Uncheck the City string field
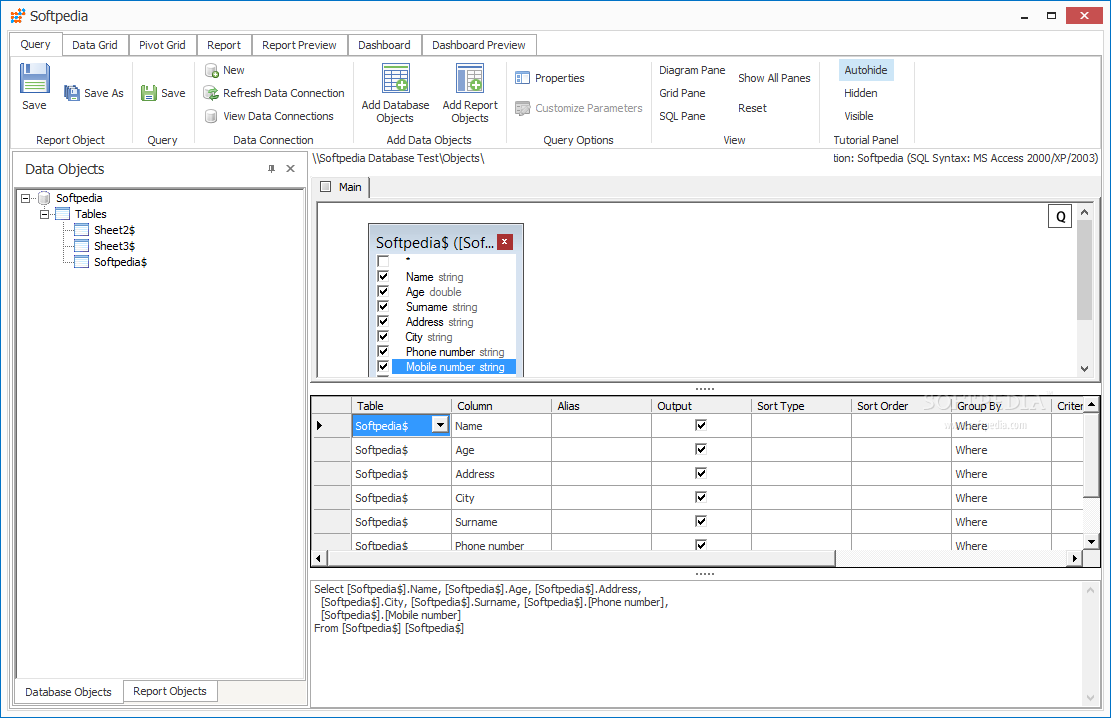 click(383, 336)
